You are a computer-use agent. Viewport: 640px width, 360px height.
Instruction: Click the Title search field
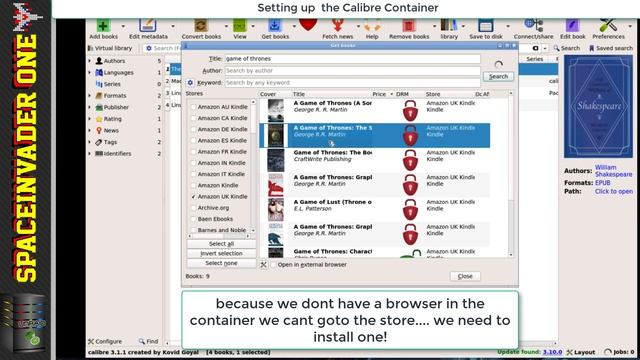coord(352,59)
